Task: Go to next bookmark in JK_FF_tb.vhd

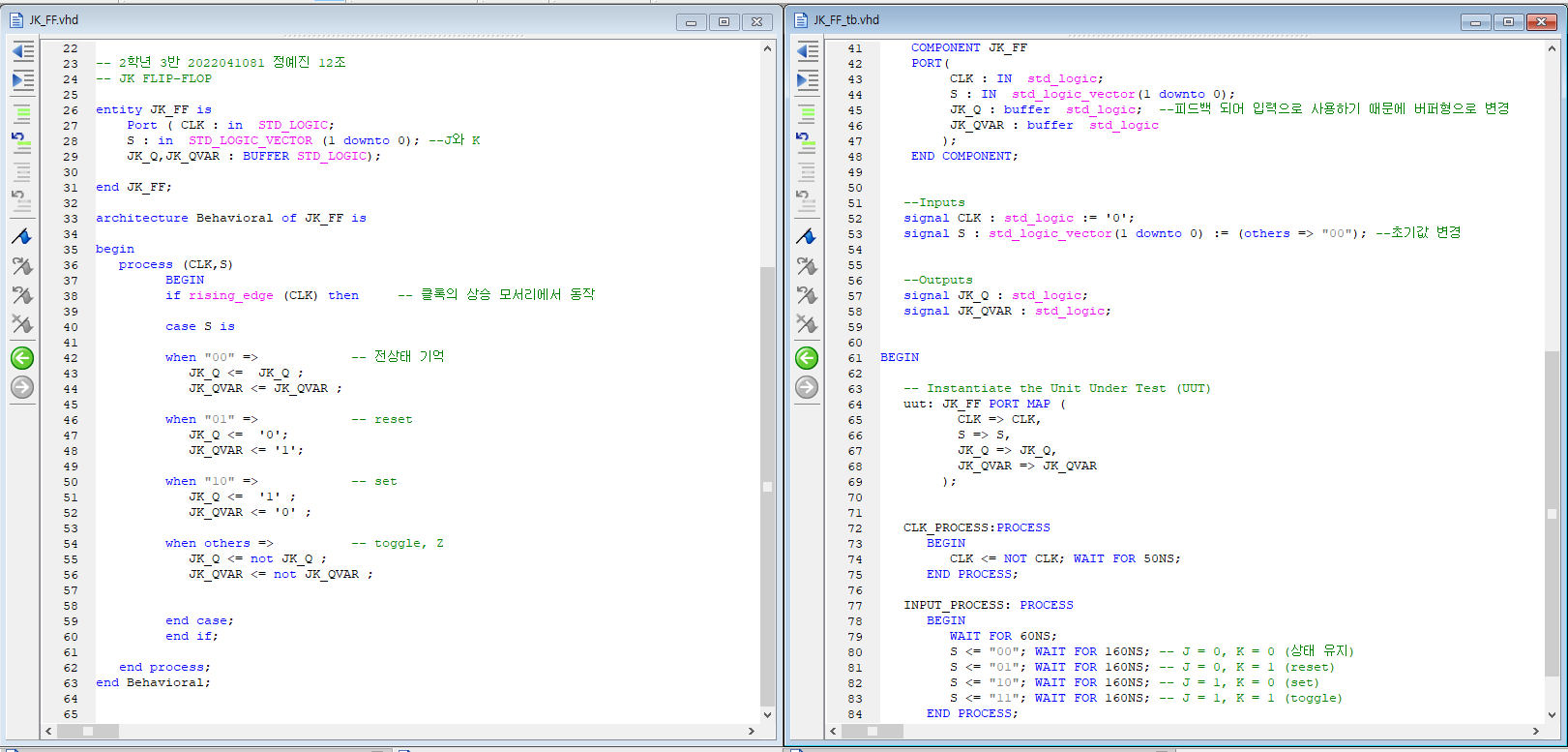Action: (807, 265)
